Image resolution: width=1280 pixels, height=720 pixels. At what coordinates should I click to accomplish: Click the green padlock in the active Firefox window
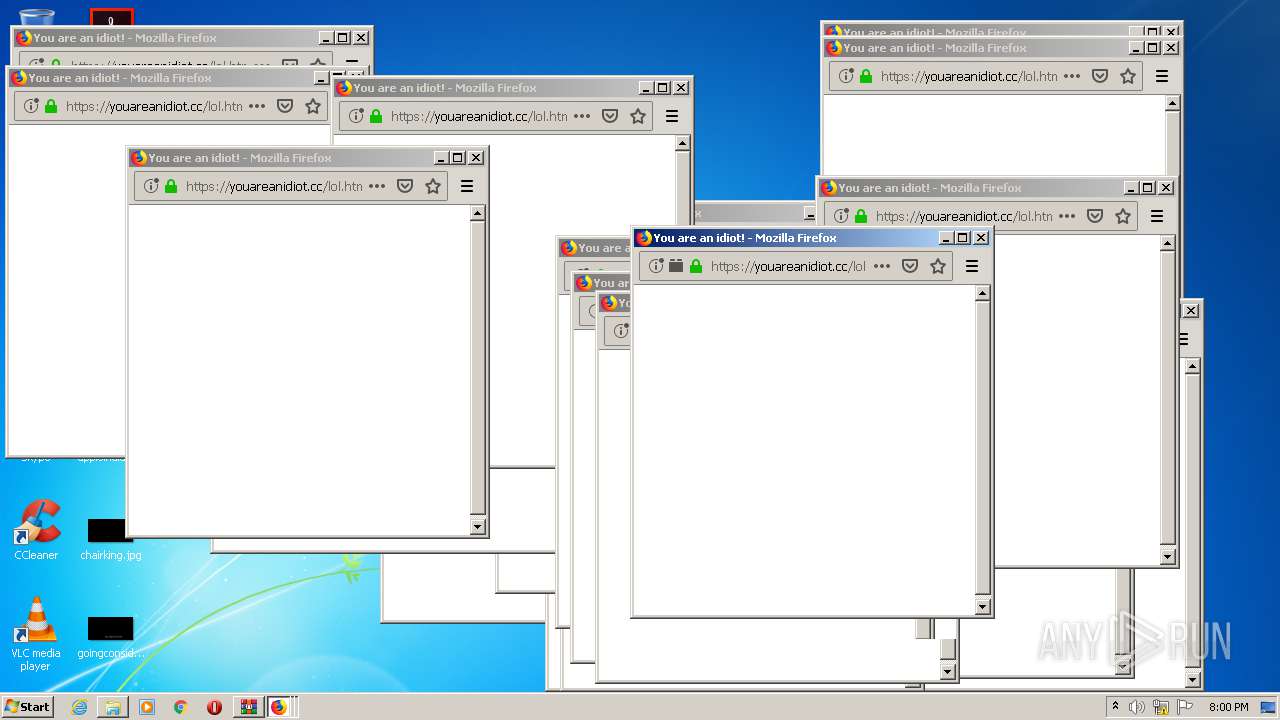696,266
